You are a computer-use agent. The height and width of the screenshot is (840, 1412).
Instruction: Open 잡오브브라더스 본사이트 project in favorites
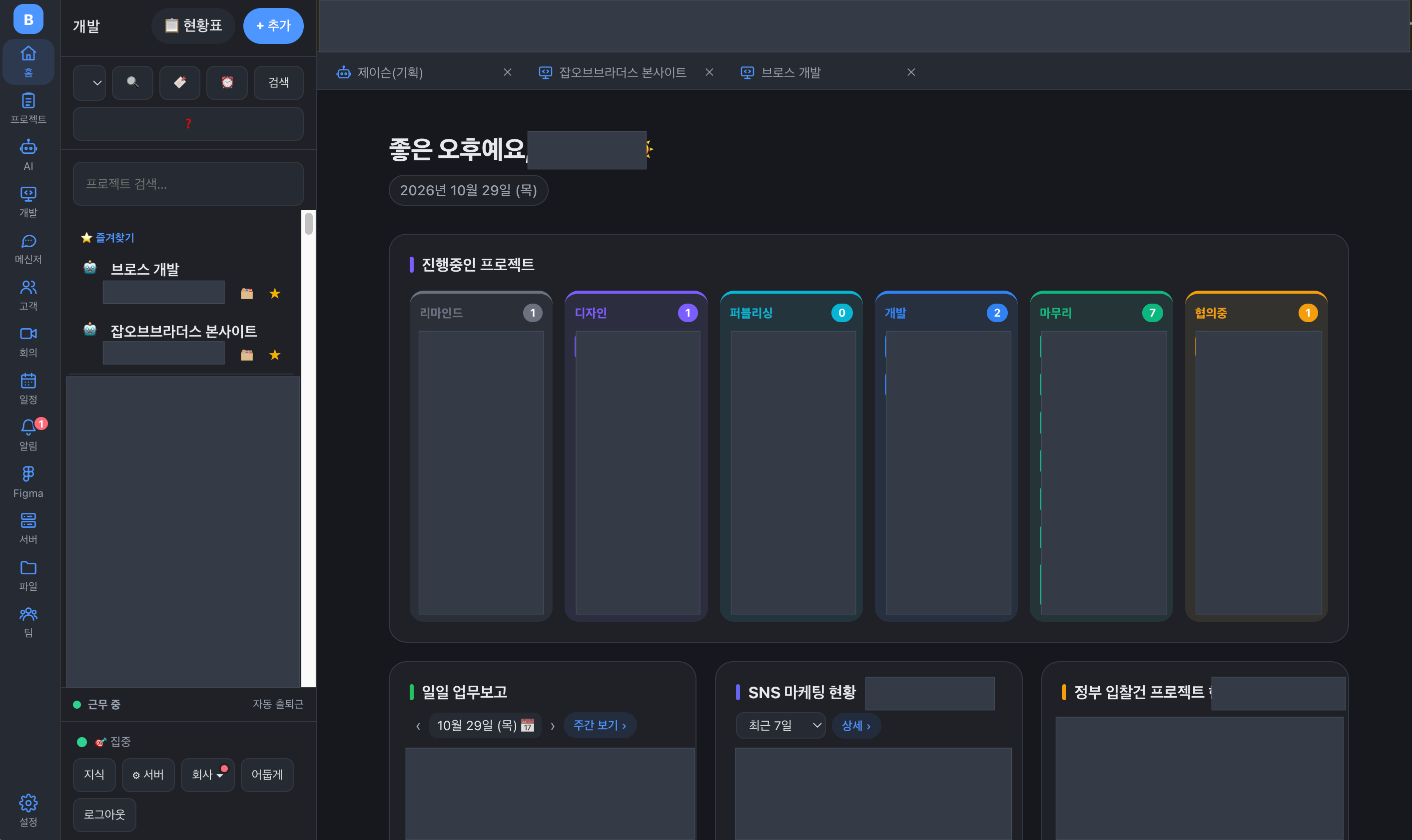click(183, 331)
